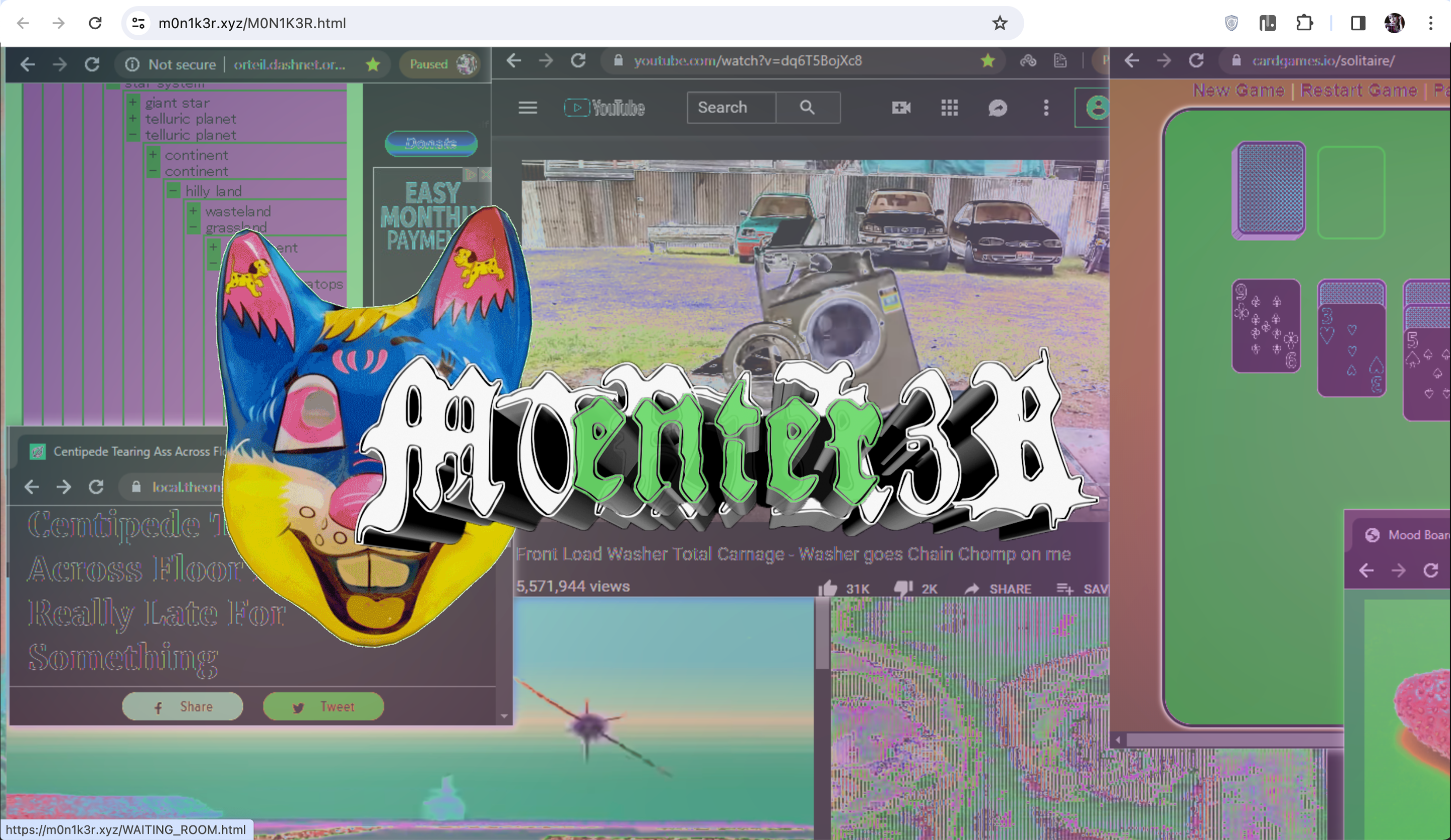
Task: Open the Chrome side panel
Action: 1358,23
